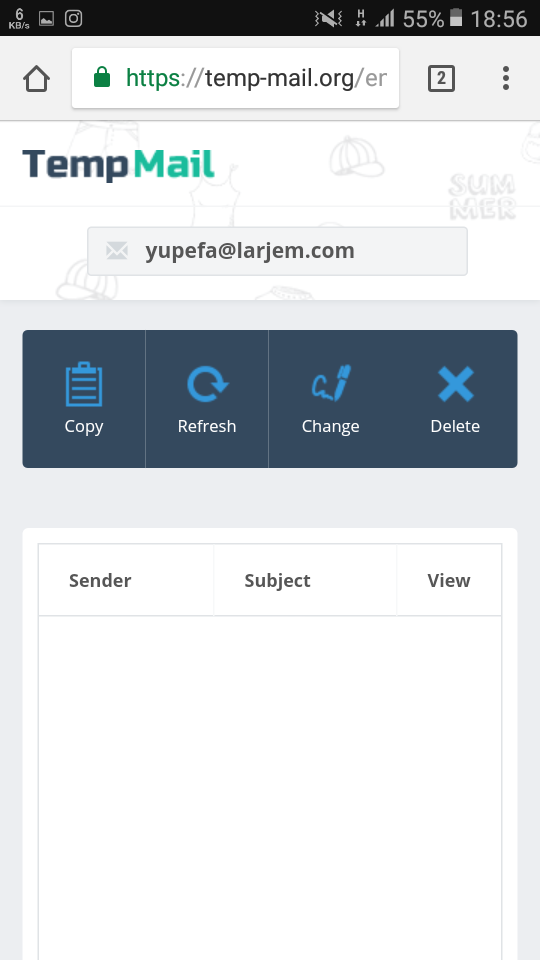540x960 pixels.
Task: Tap the battery indicator in status bar
Action: coord(456,18)
